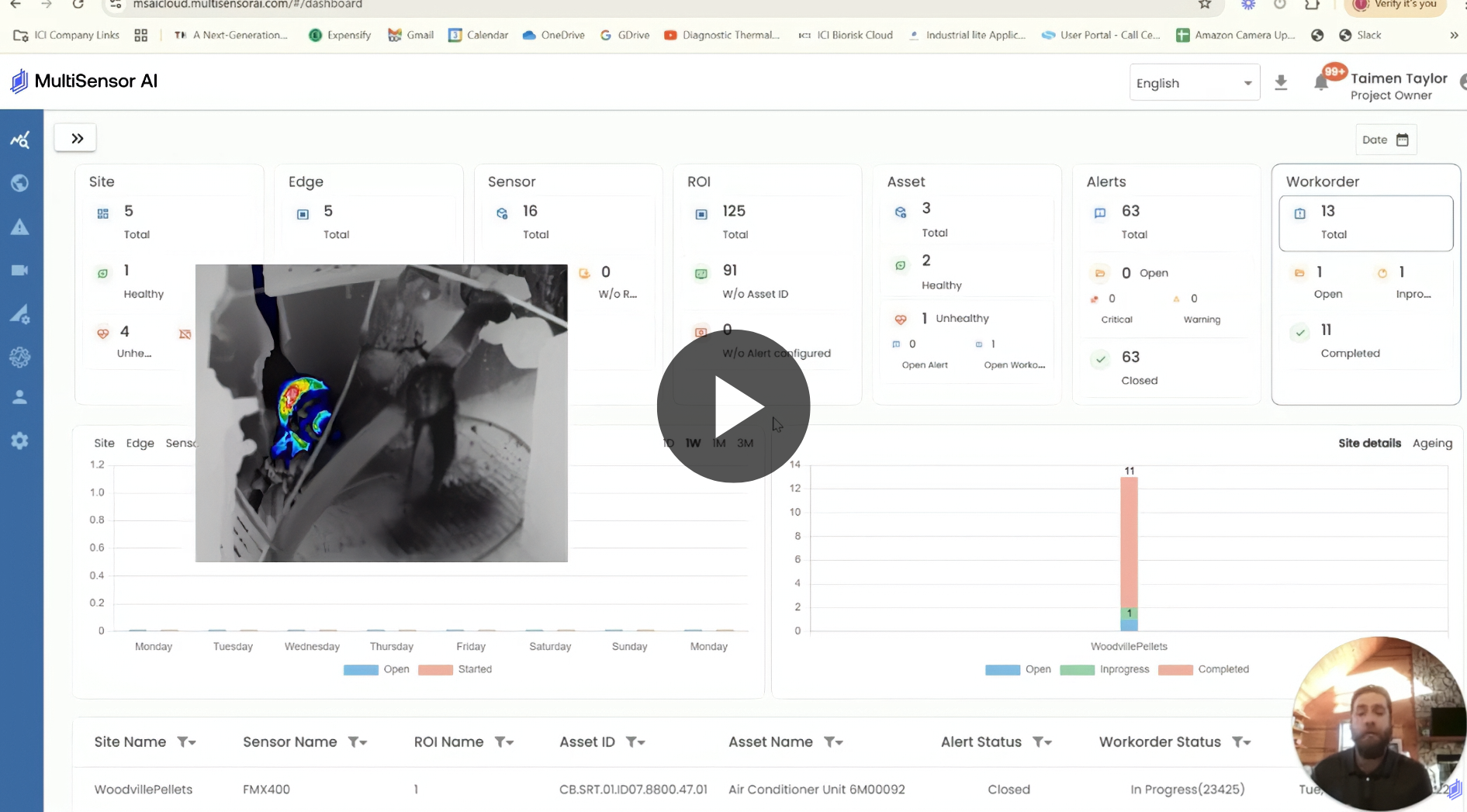Toggle Inprogress series in chart legend

pyautogui.click(x=1105, y=669)
